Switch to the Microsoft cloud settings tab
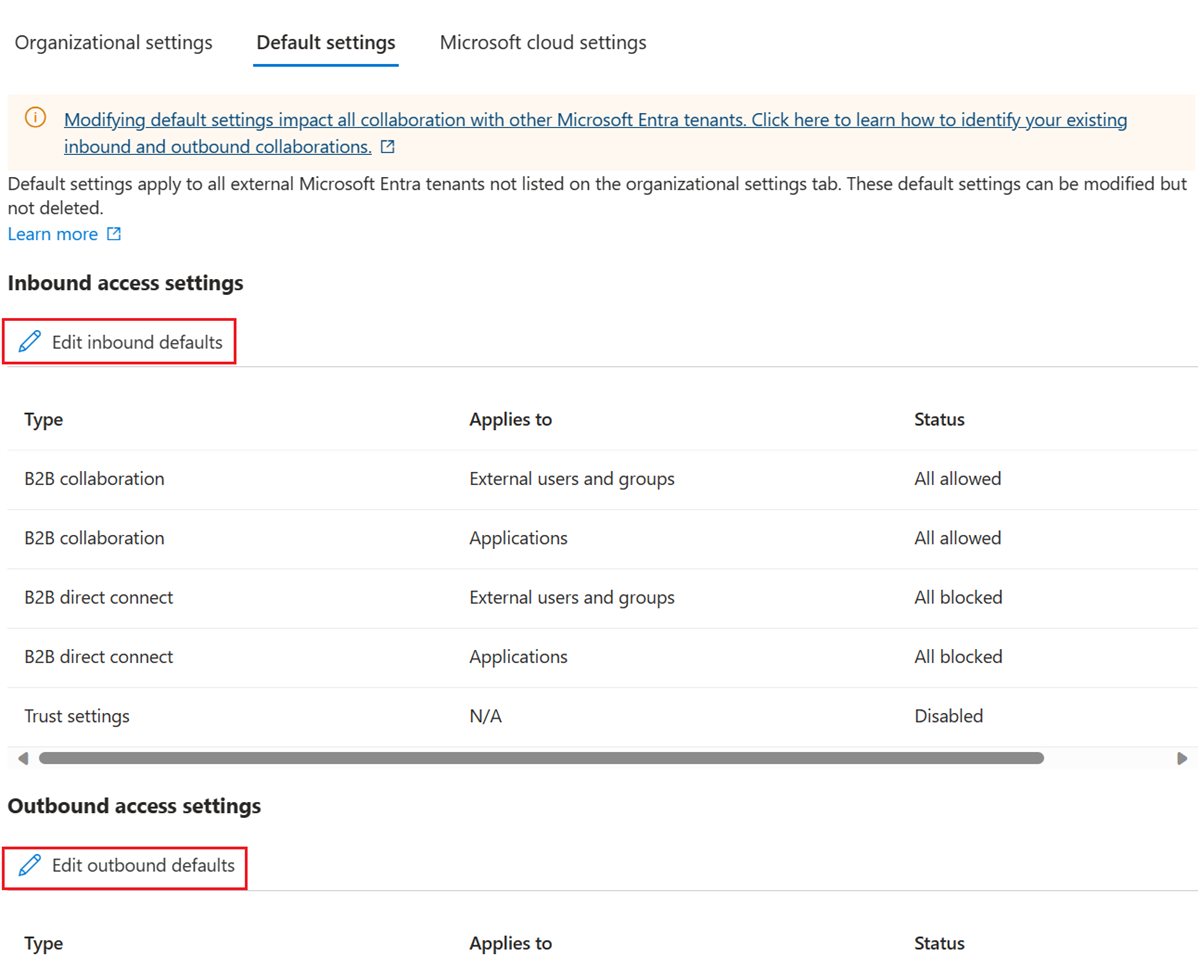Viewport: 1200px width, 969px height. (x=542, y=42)
